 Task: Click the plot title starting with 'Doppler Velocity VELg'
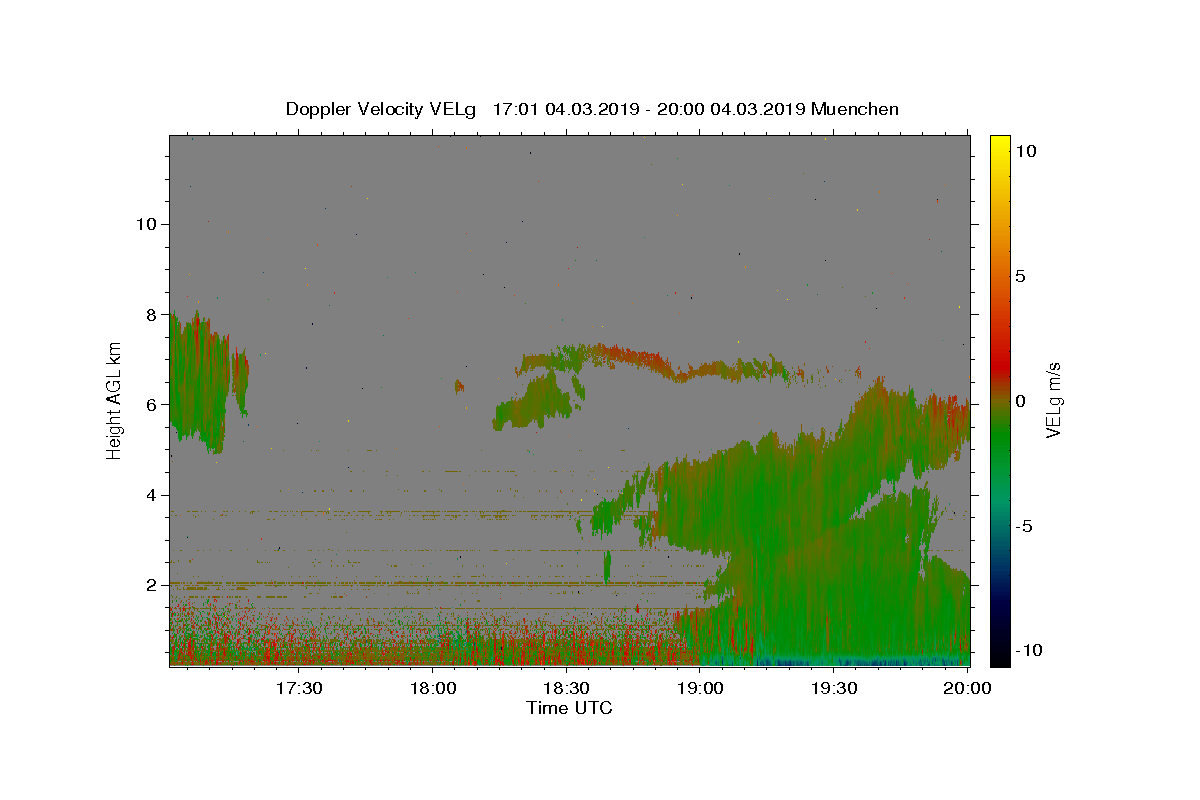tap(592, 109)
